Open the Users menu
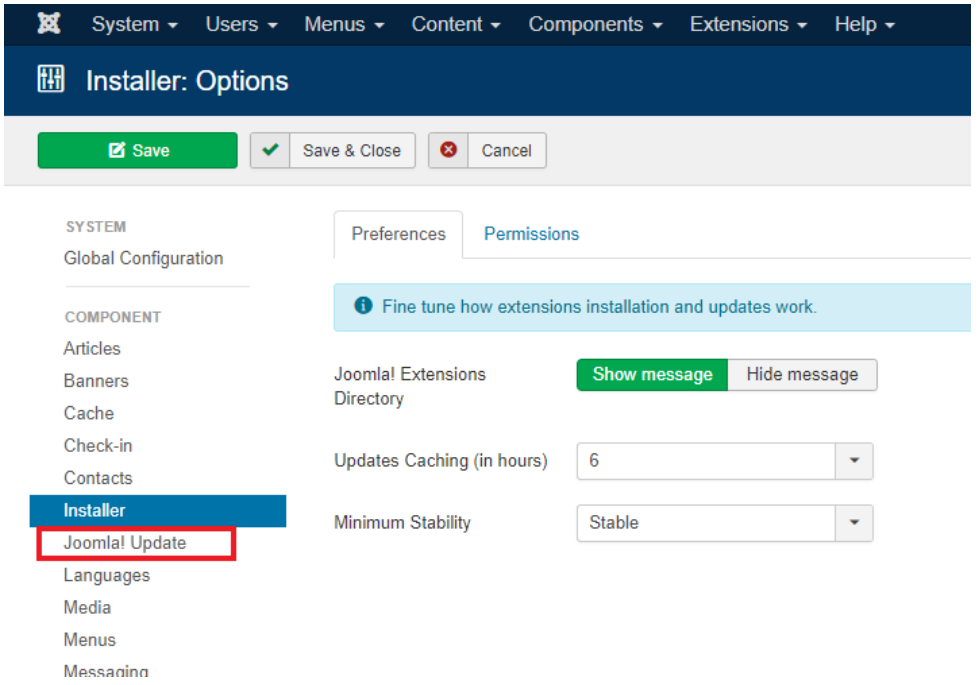The image size is (978, 685). coord(241,24)
